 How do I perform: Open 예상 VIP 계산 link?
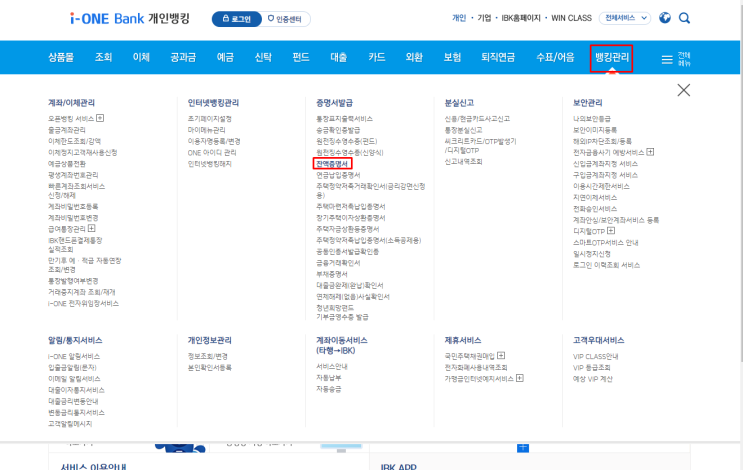coord(593,379)
